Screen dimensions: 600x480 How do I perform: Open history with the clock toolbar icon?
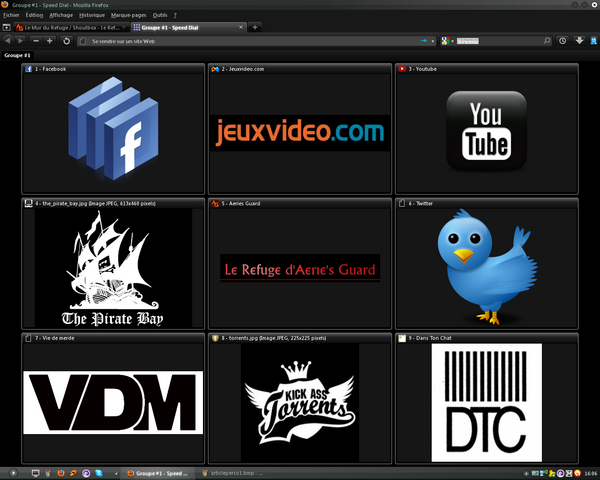[x=562, y=41]
